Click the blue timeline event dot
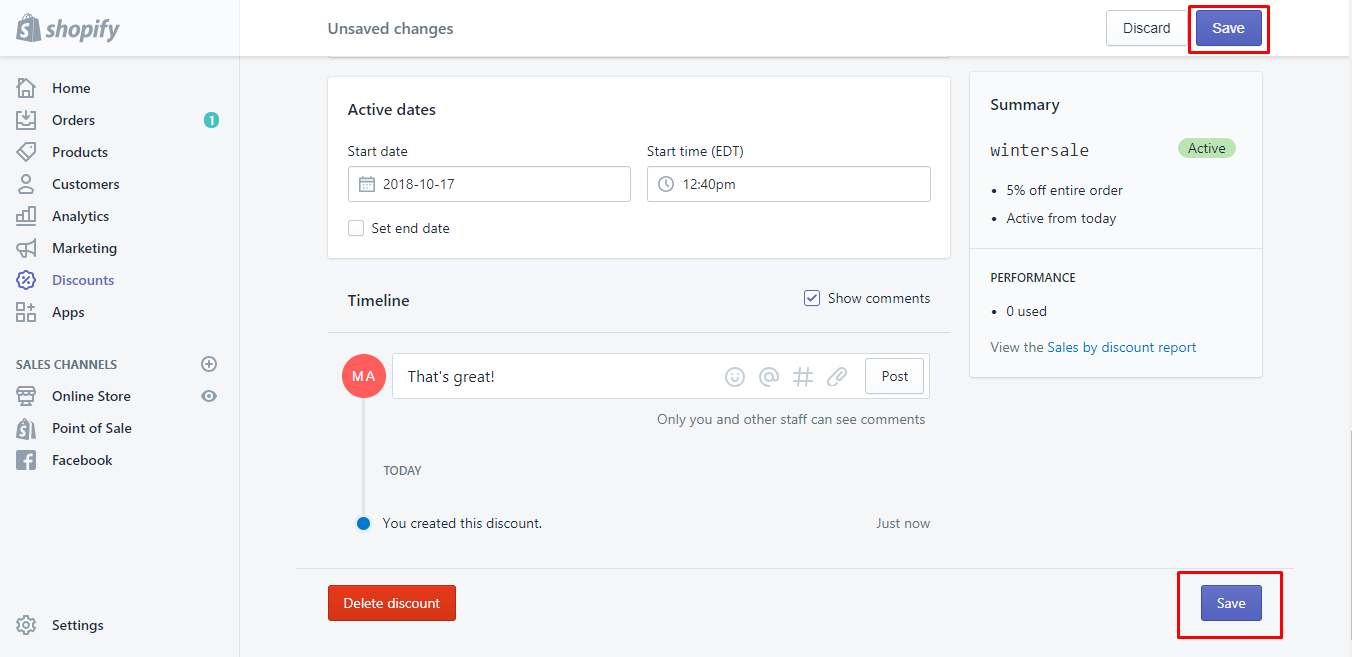Viewport: 1352px width, 657px height. coord(364,523)
